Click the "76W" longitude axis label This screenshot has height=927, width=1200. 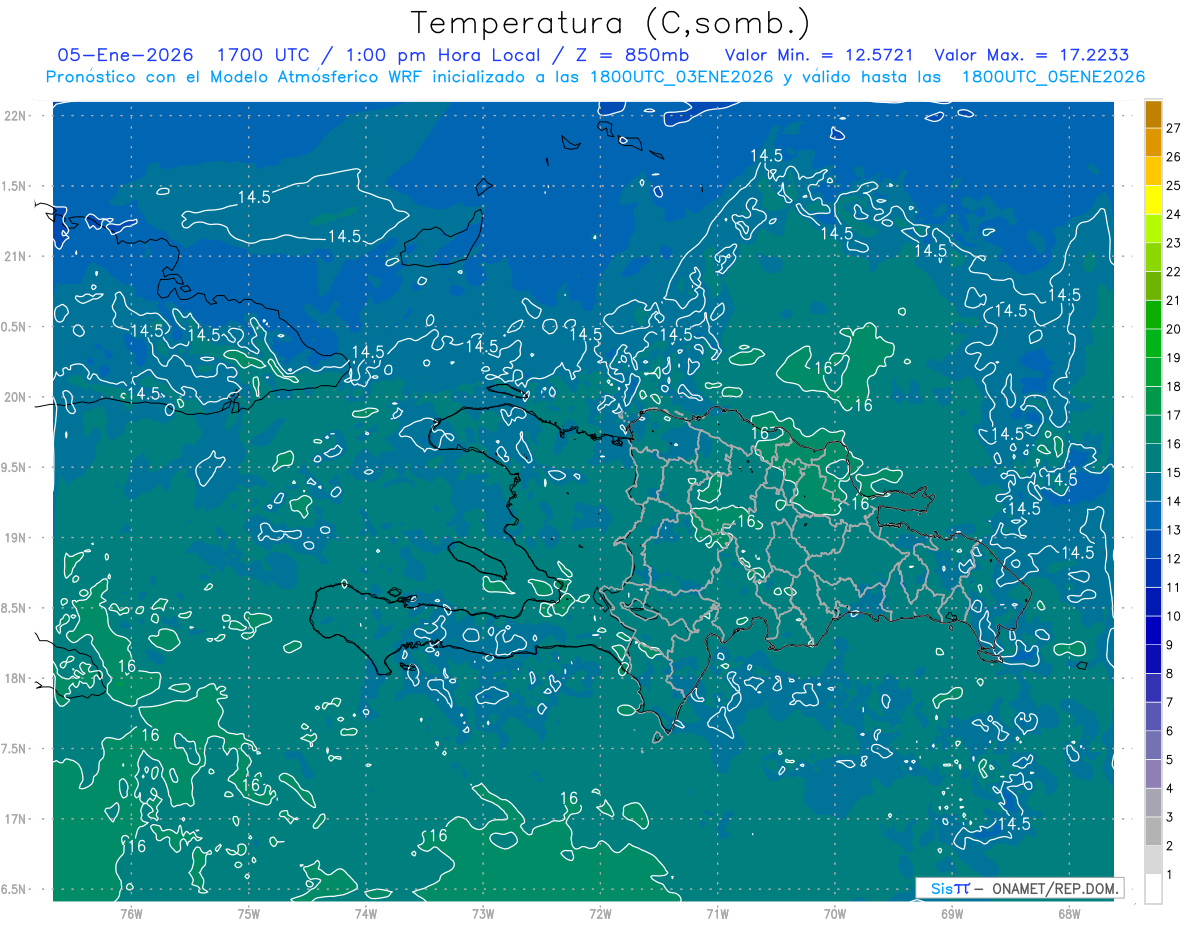pyautogui.click(x=131, y=913)
